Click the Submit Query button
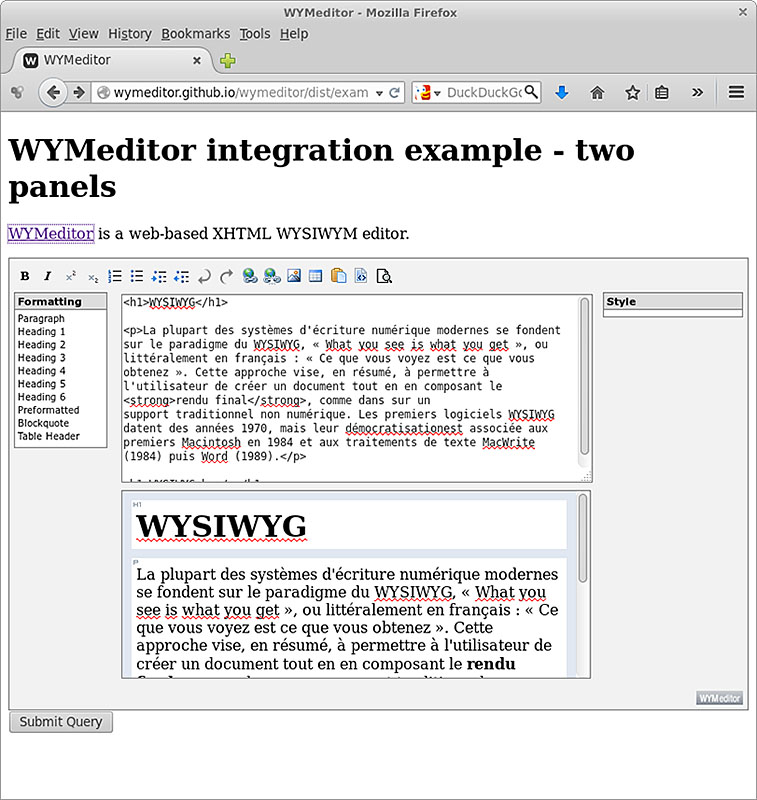 61,722
